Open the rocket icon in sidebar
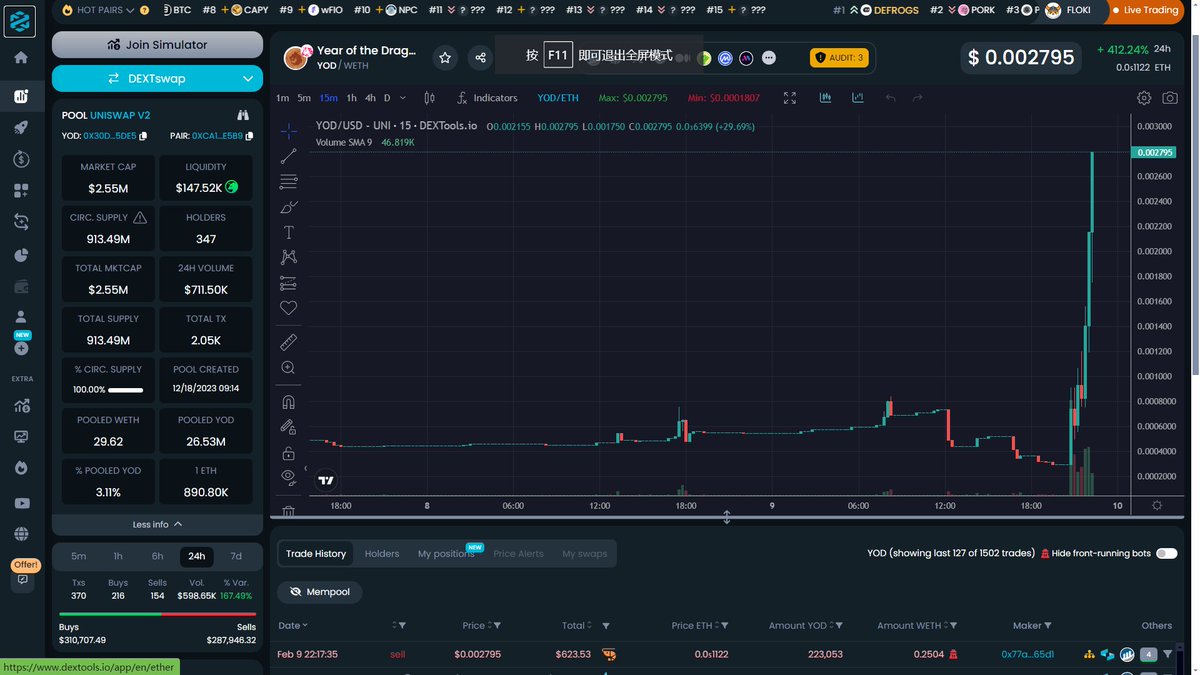Screen dimensions: 1200x675 point(21,128)
